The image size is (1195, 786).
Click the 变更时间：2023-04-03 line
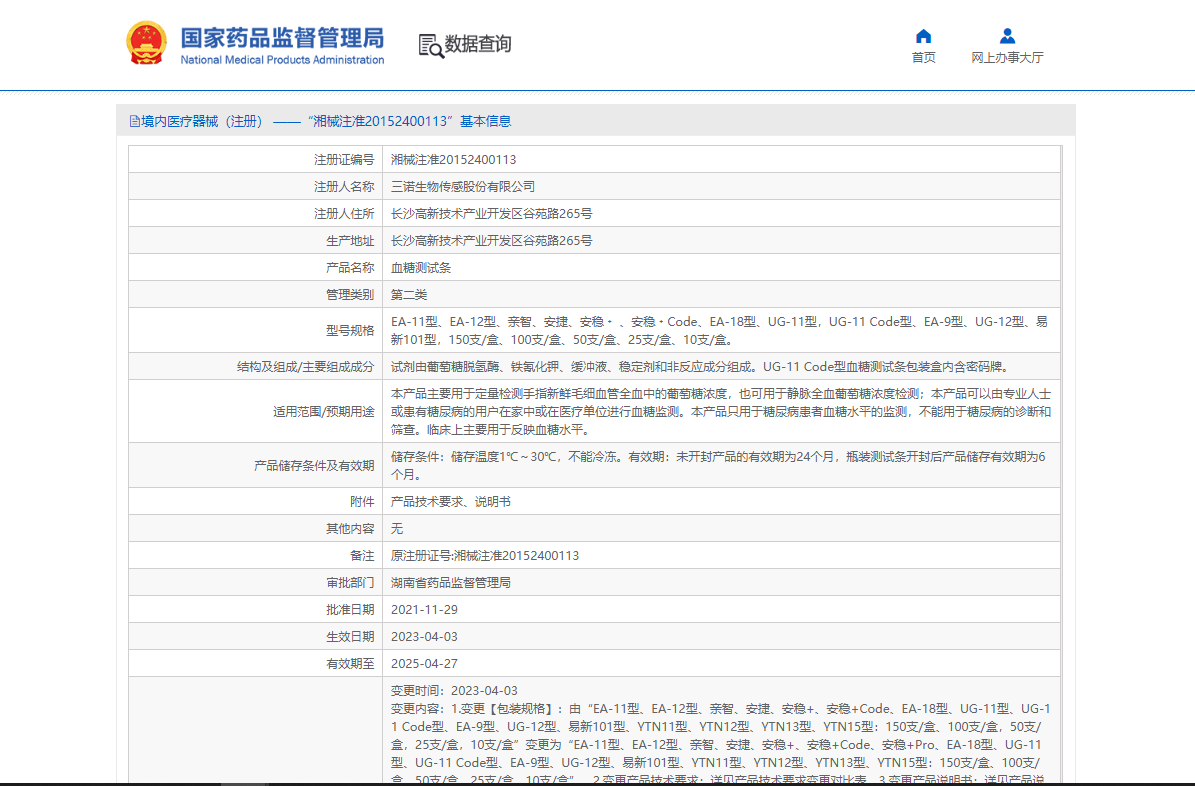[454, 691]
